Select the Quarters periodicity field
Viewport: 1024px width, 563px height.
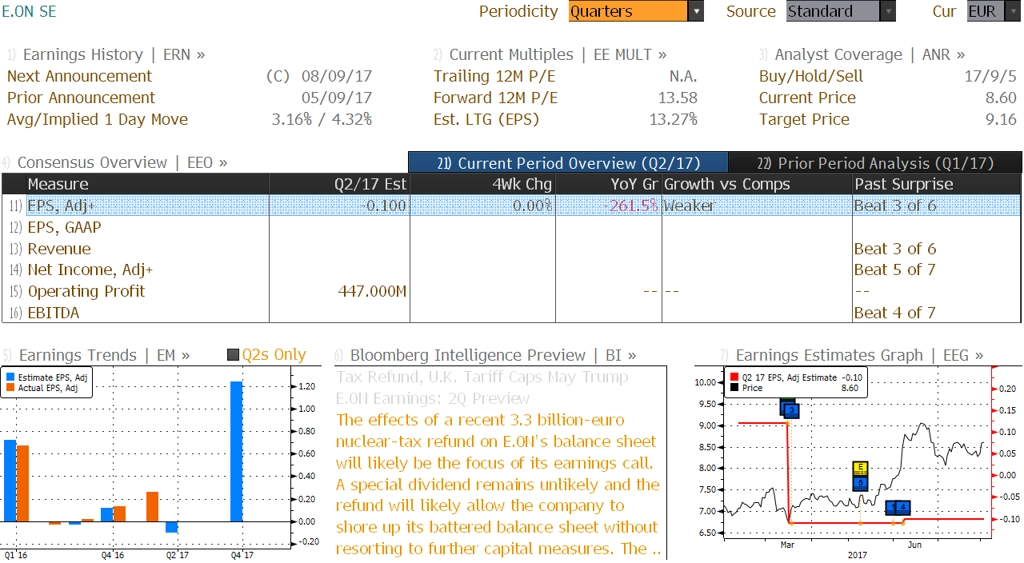[x=628, y=11]
